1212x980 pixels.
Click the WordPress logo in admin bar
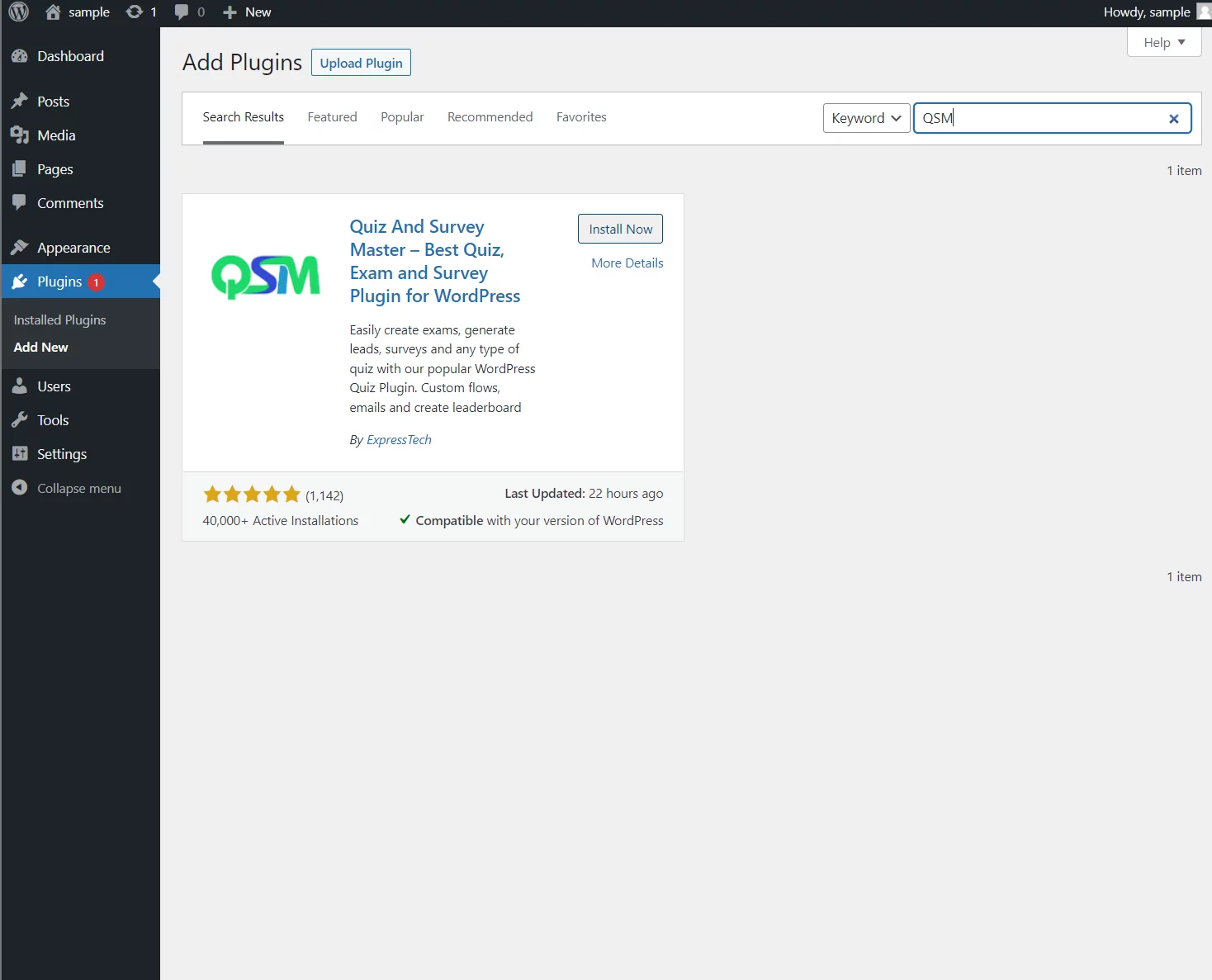(18, 12)
